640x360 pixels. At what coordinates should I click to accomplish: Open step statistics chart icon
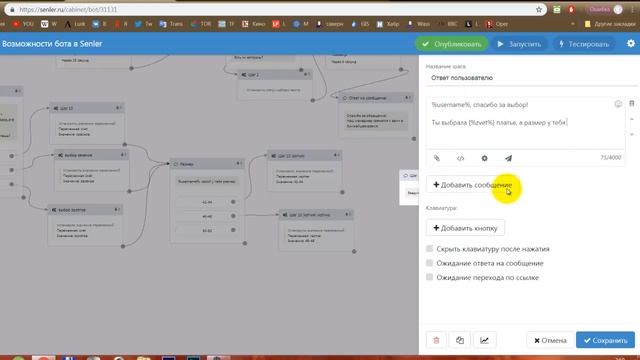[x=484, y=340]
